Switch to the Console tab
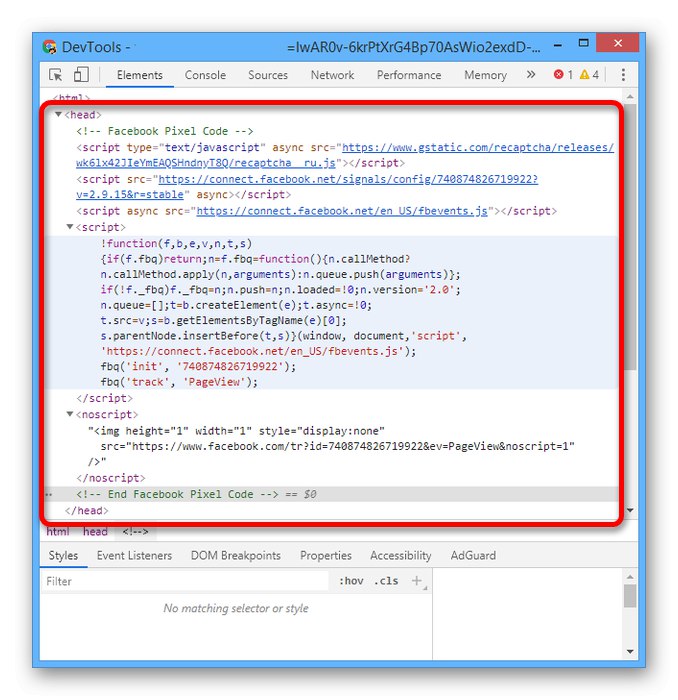The height and width of the screenshot is (700, 678). (x=205, y=75)
